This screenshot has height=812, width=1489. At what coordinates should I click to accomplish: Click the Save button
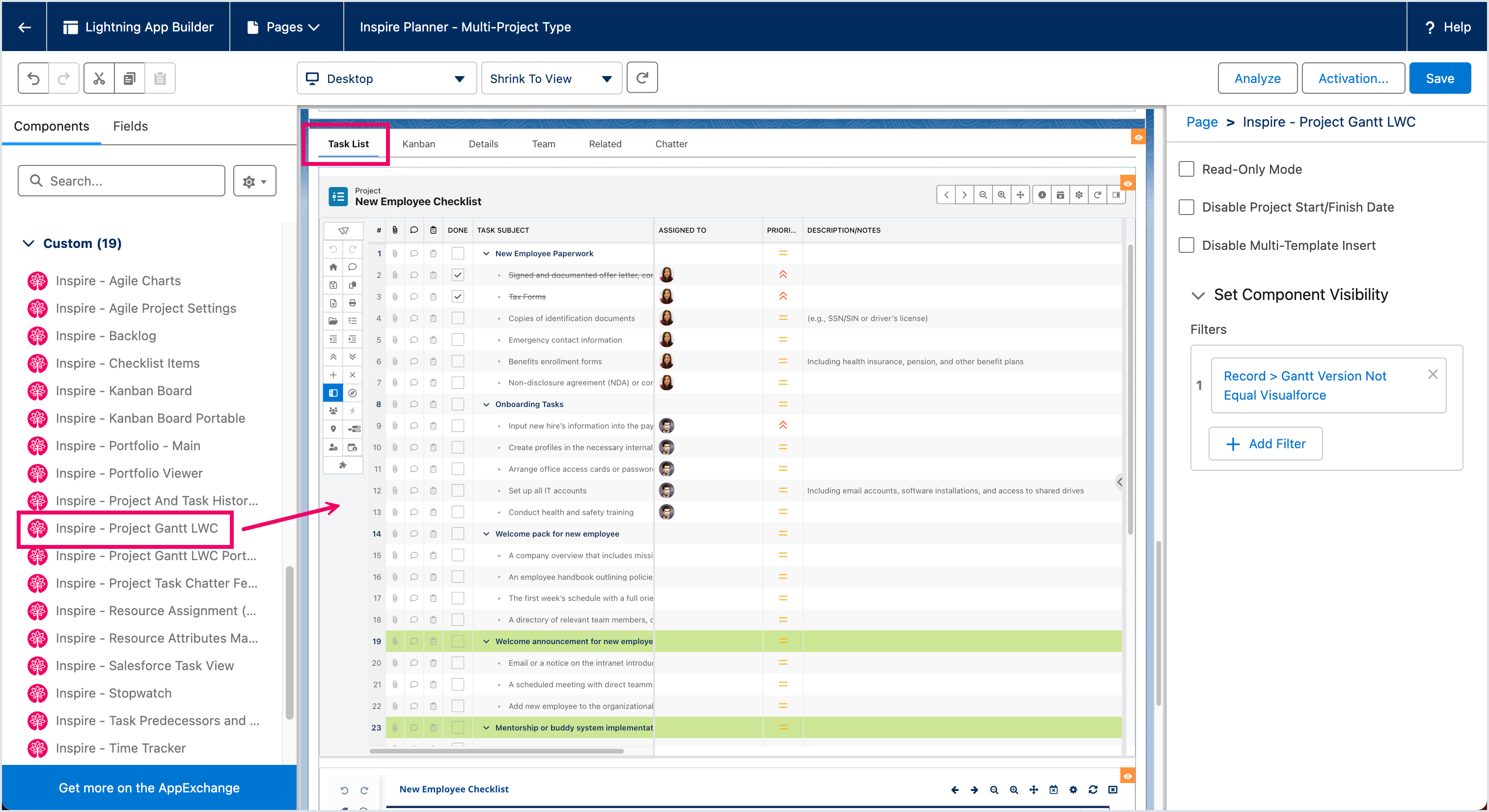pyautogui.click(x=1439, y=78)
